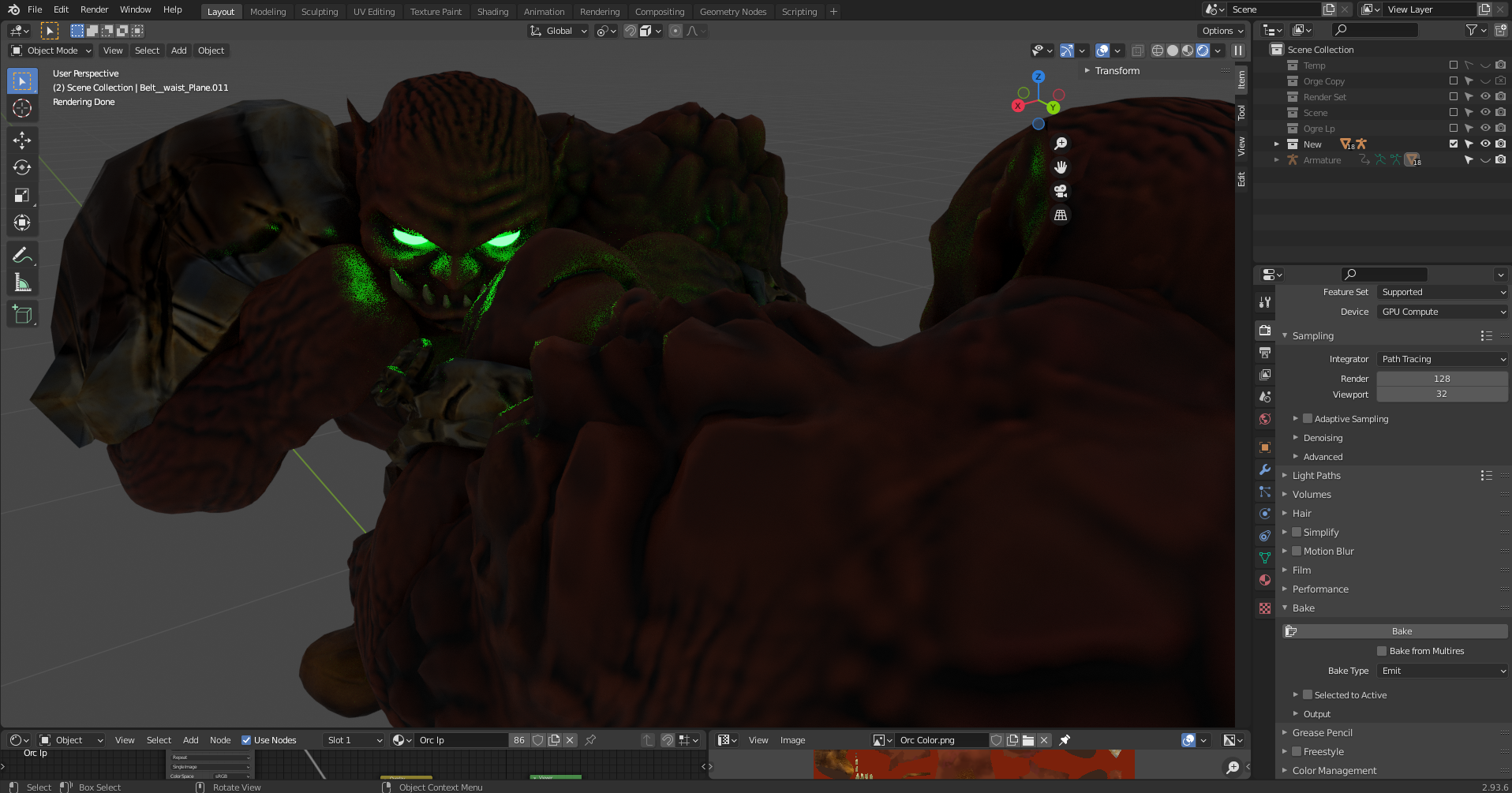Select the Annotate pencil tool
The image size is (1512, 793).
[22, 255]
